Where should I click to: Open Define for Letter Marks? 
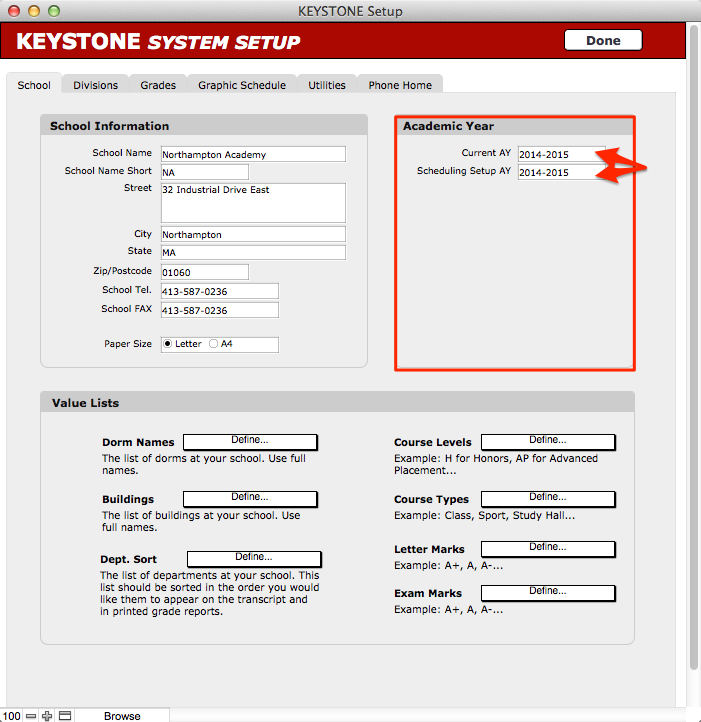547,548
